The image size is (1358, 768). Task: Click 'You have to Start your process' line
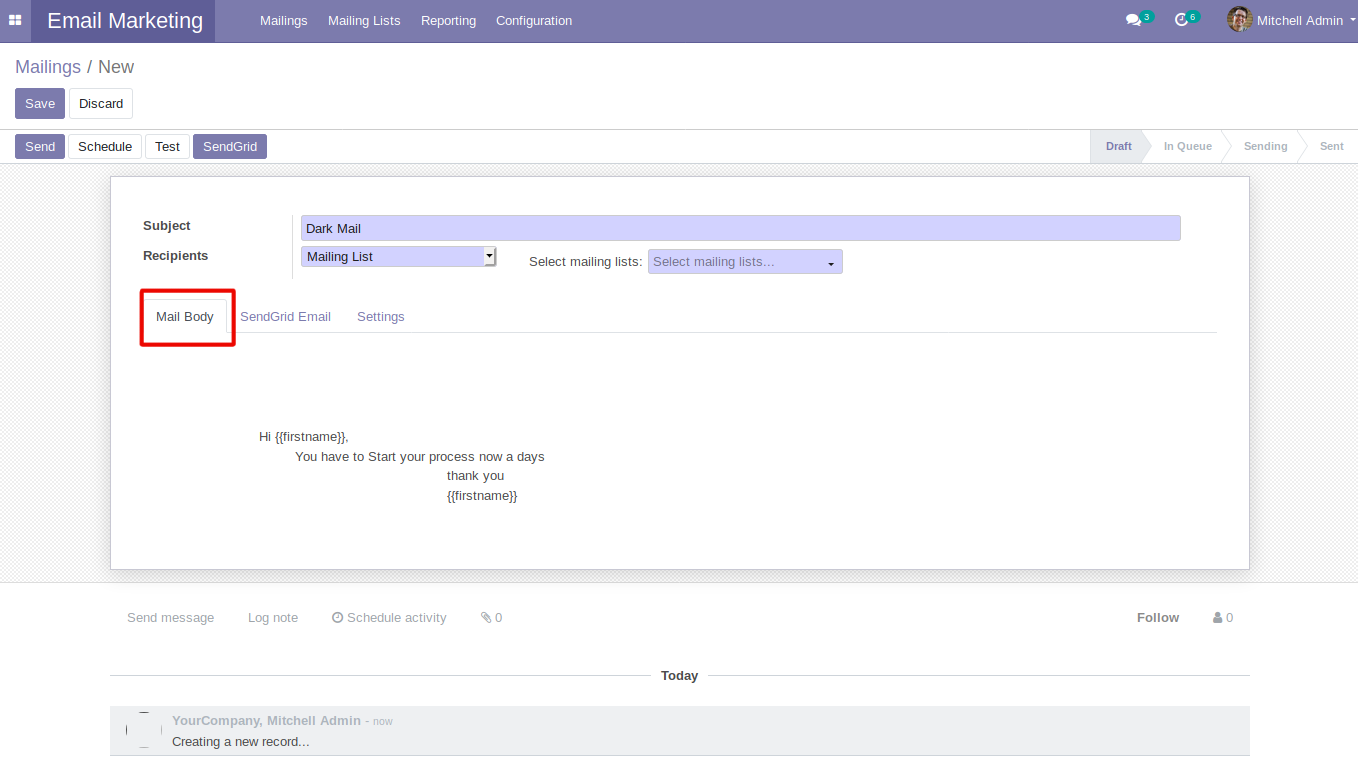(x=420, y=457)
